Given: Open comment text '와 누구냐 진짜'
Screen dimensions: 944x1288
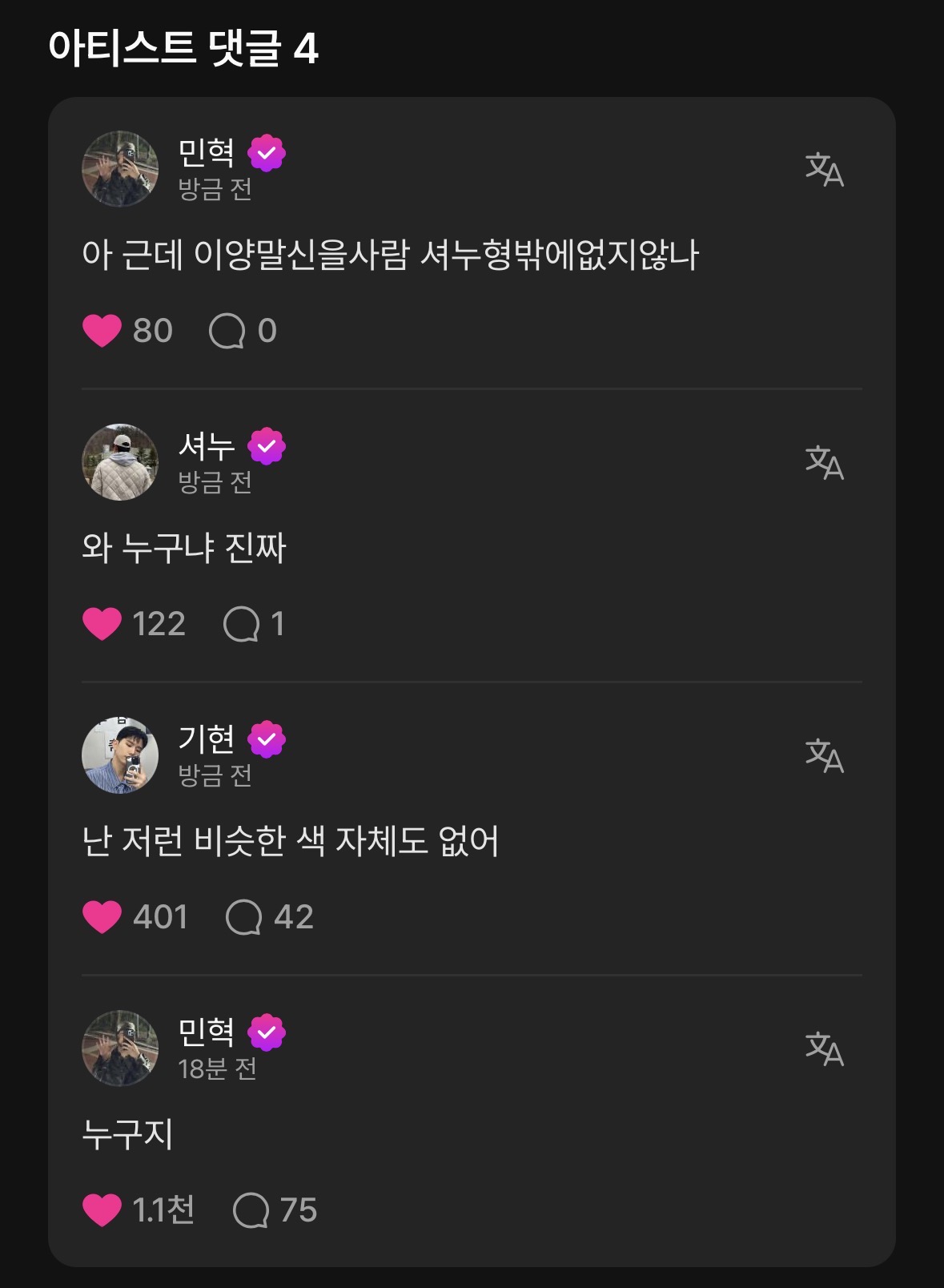Looking at the screenshot, I should [184, 548].
